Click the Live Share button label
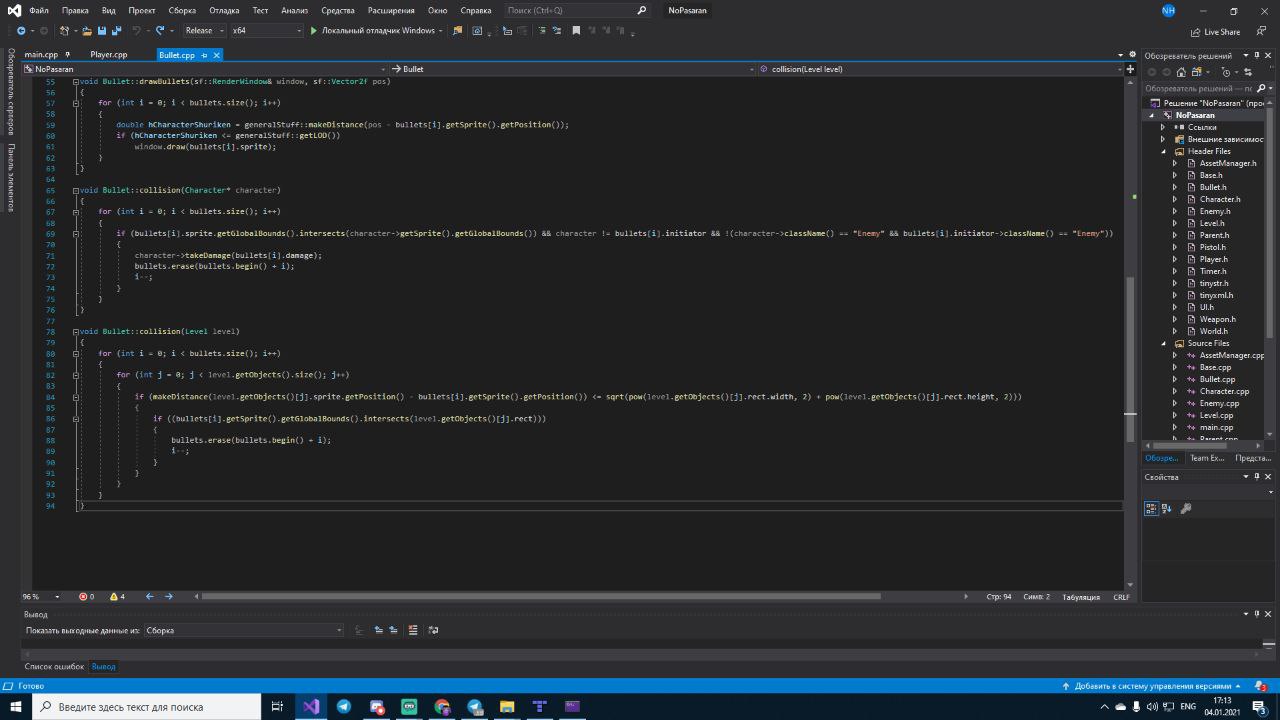The image size is (1280, 720). click(x=1222, y=31)
